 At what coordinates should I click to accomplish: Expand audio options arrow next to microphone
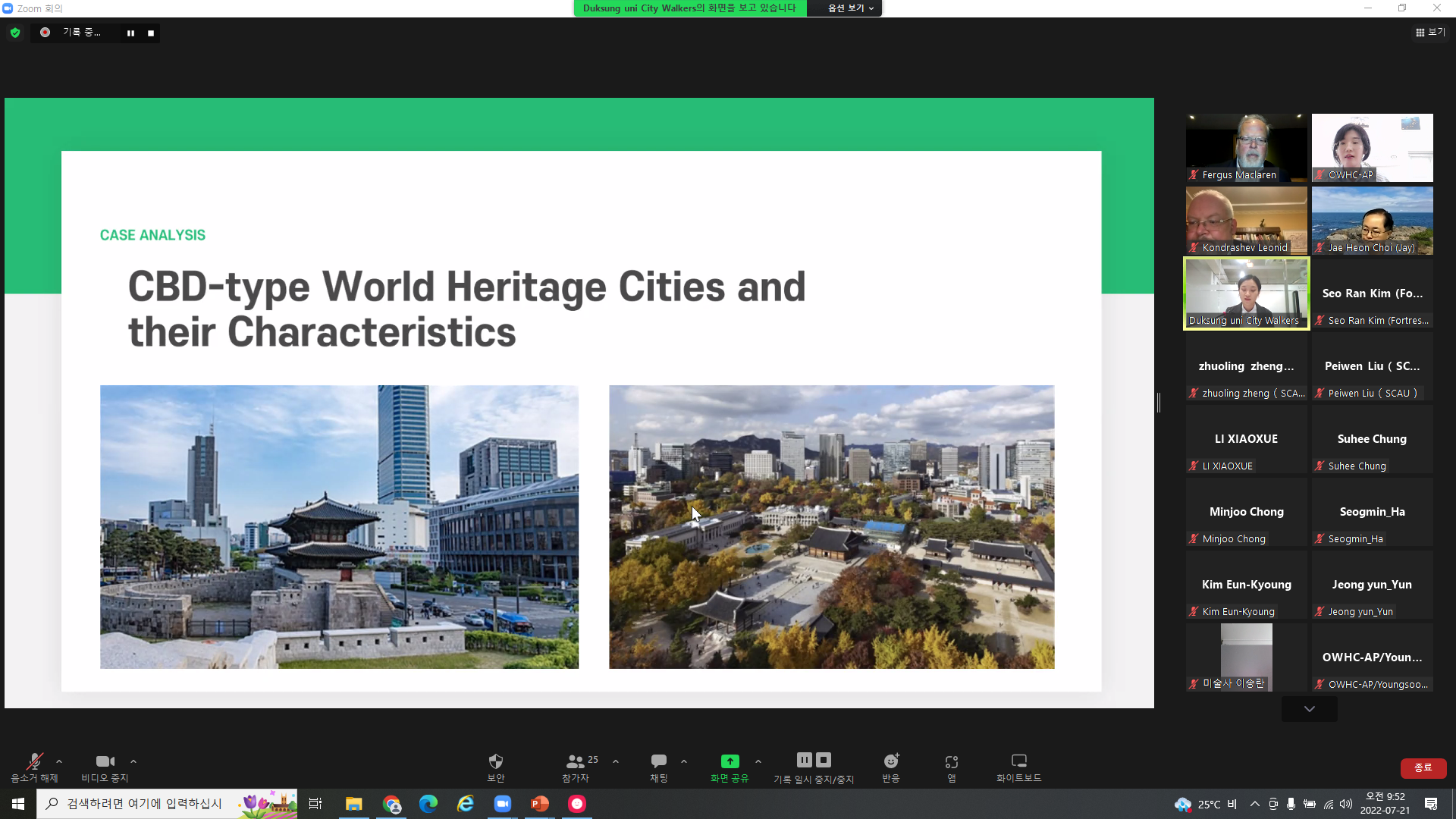[59, 761]
